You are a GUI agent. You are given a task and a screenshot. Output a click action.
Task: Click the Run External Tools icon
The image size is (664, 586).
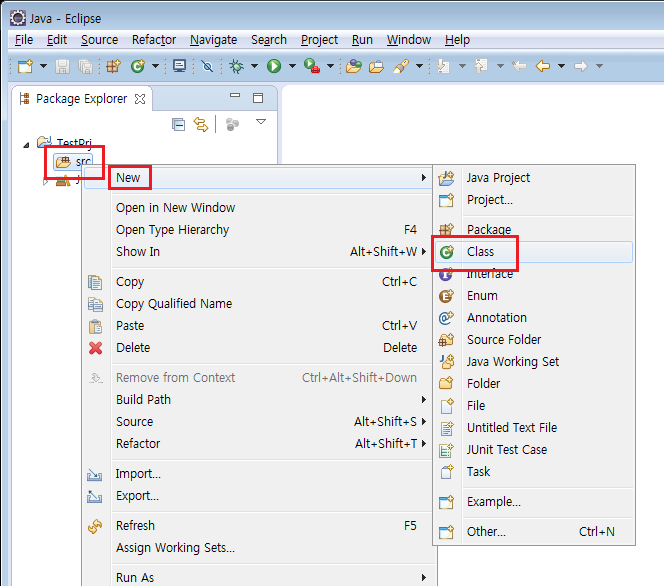point(312,66)
